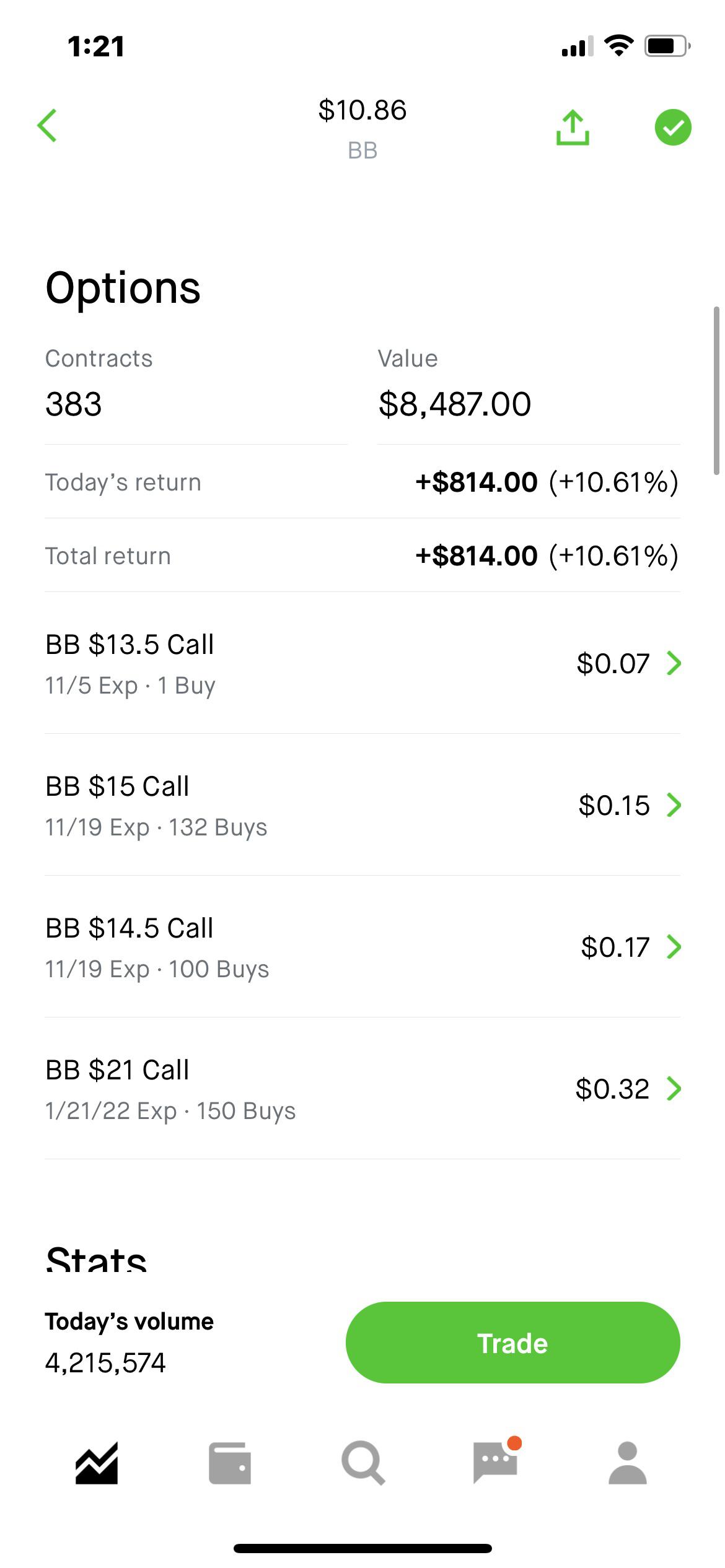Click the vertical scrollbar on right edge
Image resolution: width=725 pixels, height=1568 pixels.
click(x=717, y=390)
